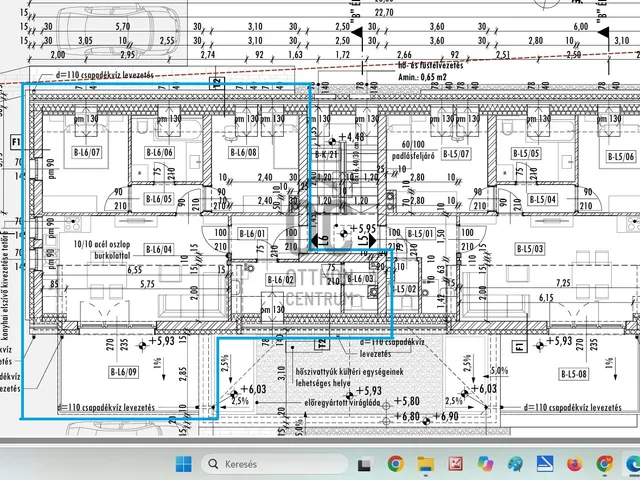Click the room label B-L6/02

click(x=280, y=280)
